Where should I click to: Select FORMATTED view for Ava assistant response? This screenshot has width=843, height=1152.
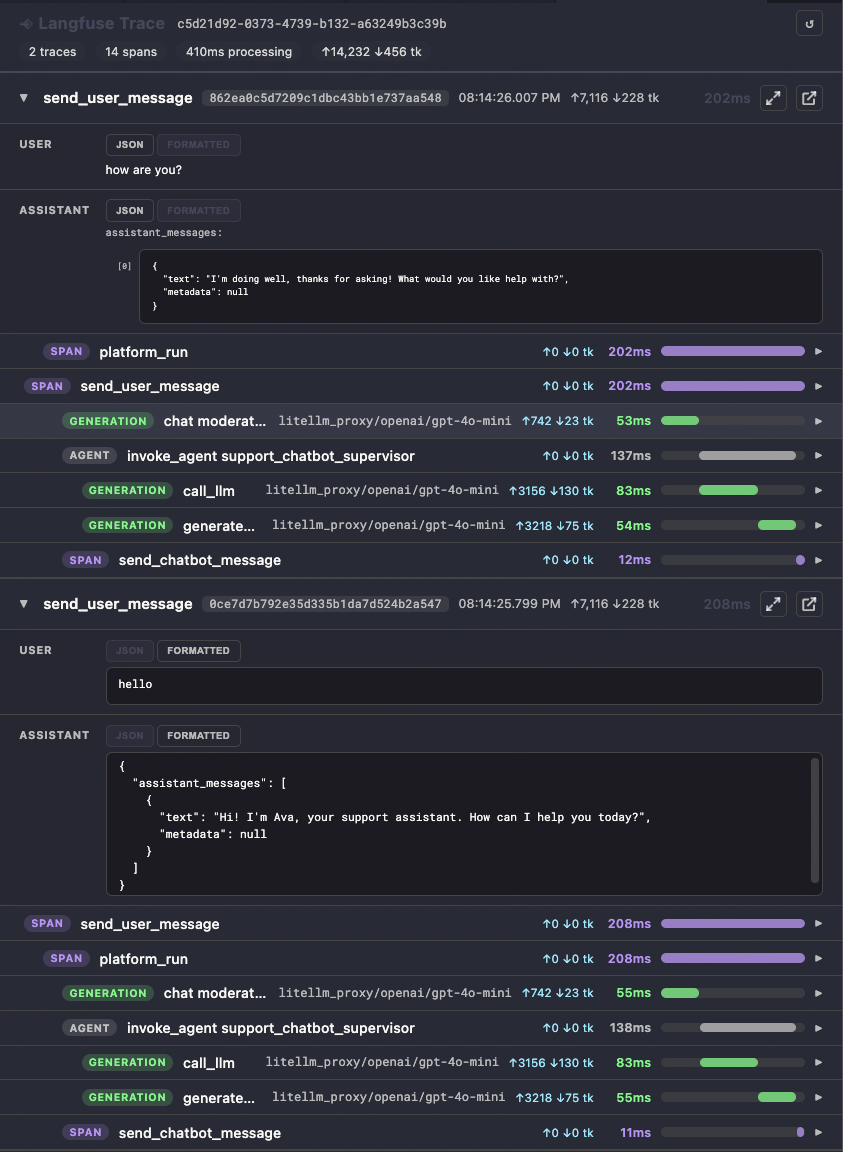pos(198,735)
